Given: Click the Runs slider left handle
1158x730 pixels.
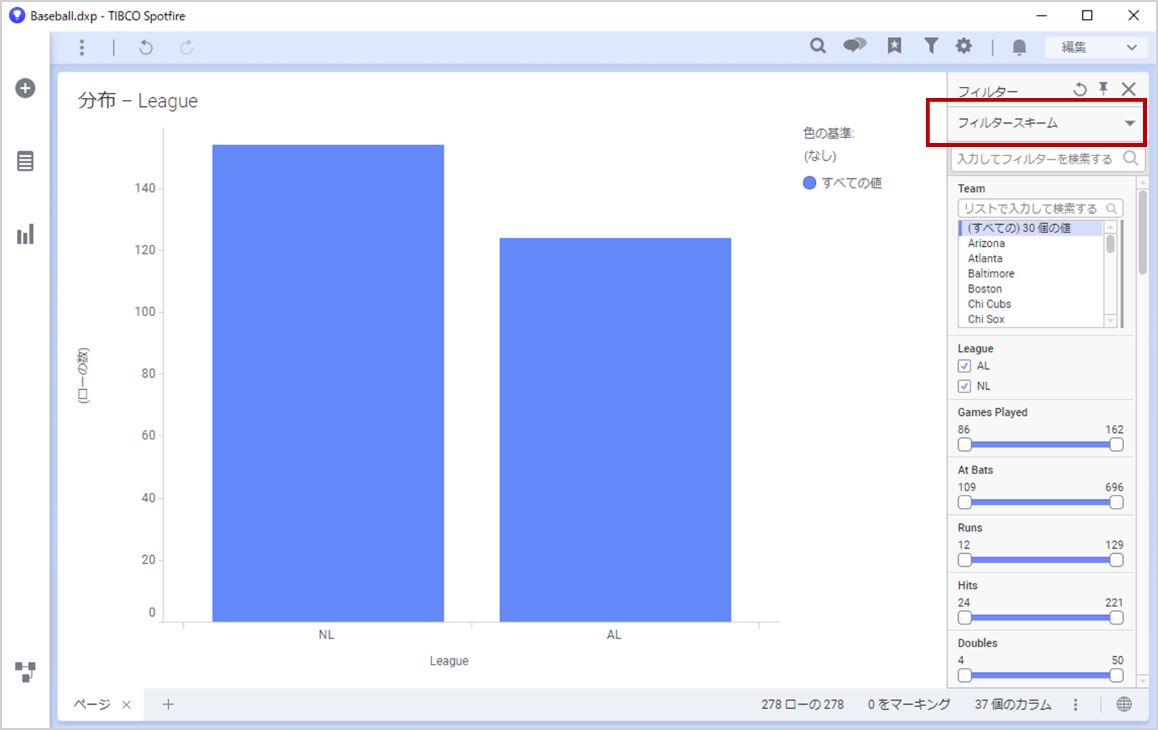Looking at the screenshot, I should 965,560.
